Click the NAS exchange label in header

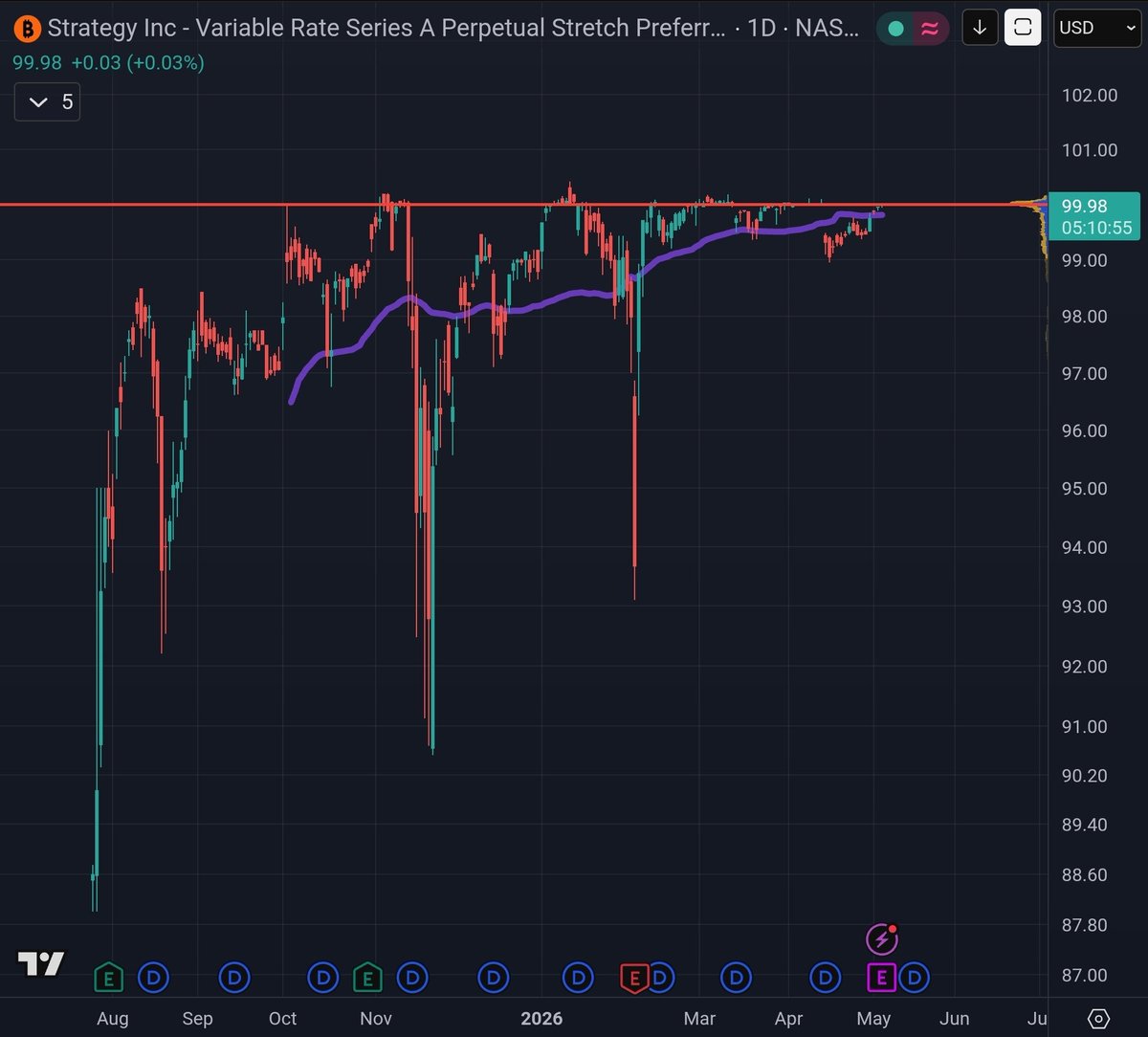click(828, 28)
